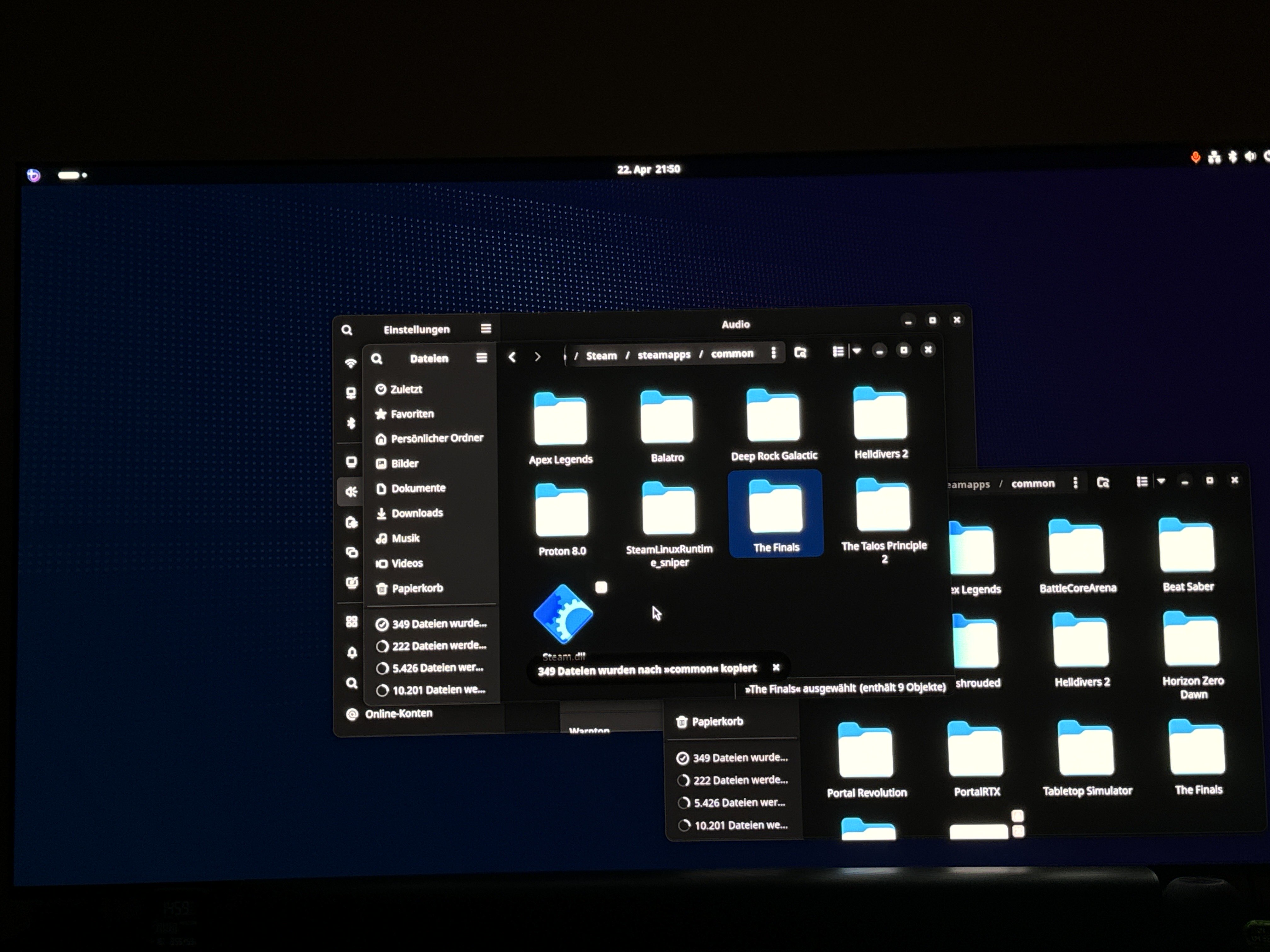Click the search icon in the Dateien sidebar header
The height and width of the screenshot is (952, 1270).
[x=377, y=359]
